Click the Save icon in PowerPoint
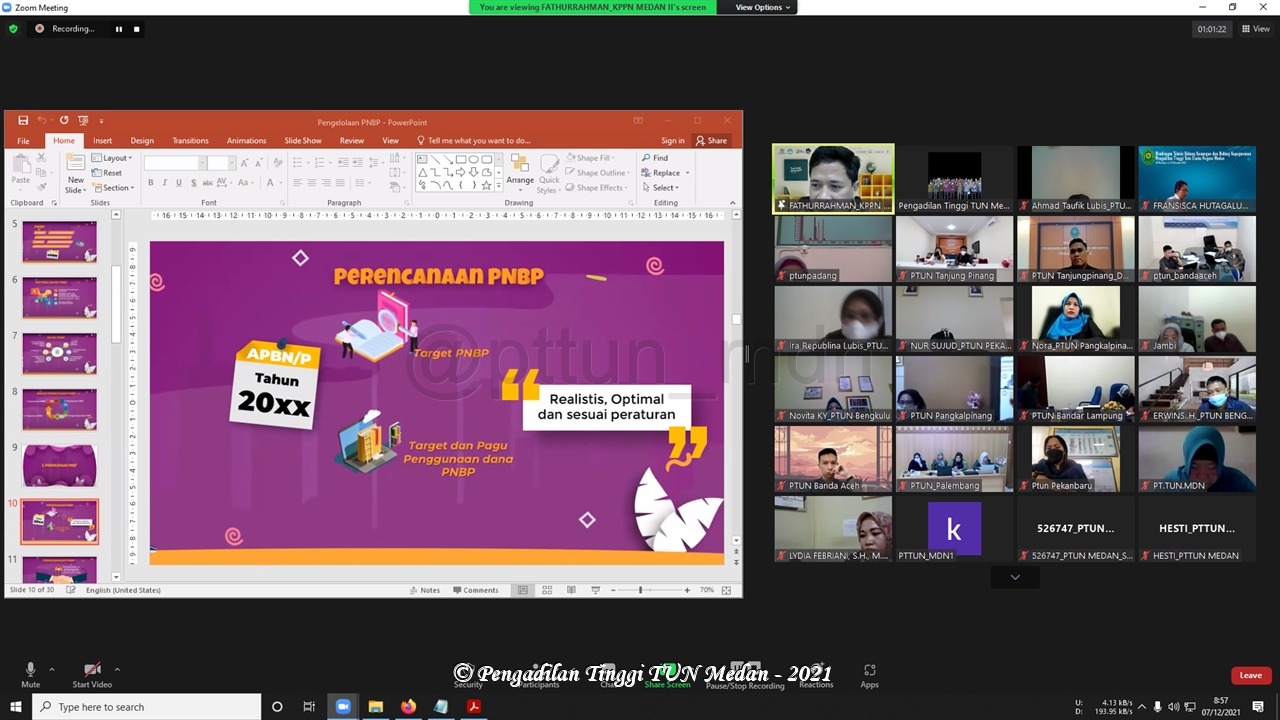Viewport: 1280px width, 720px height. coord(23,120)
